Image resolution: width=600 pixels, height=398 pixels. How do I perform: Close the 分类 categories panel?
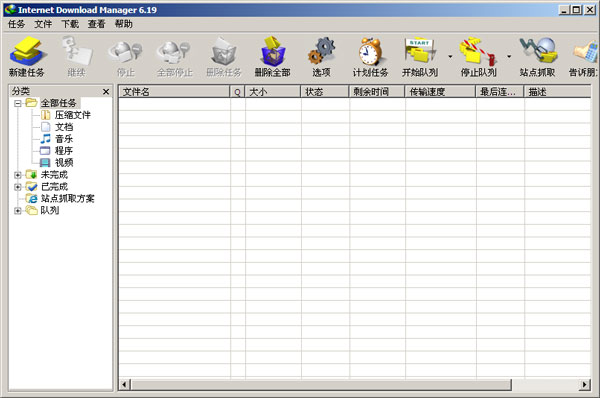point(106,92)
